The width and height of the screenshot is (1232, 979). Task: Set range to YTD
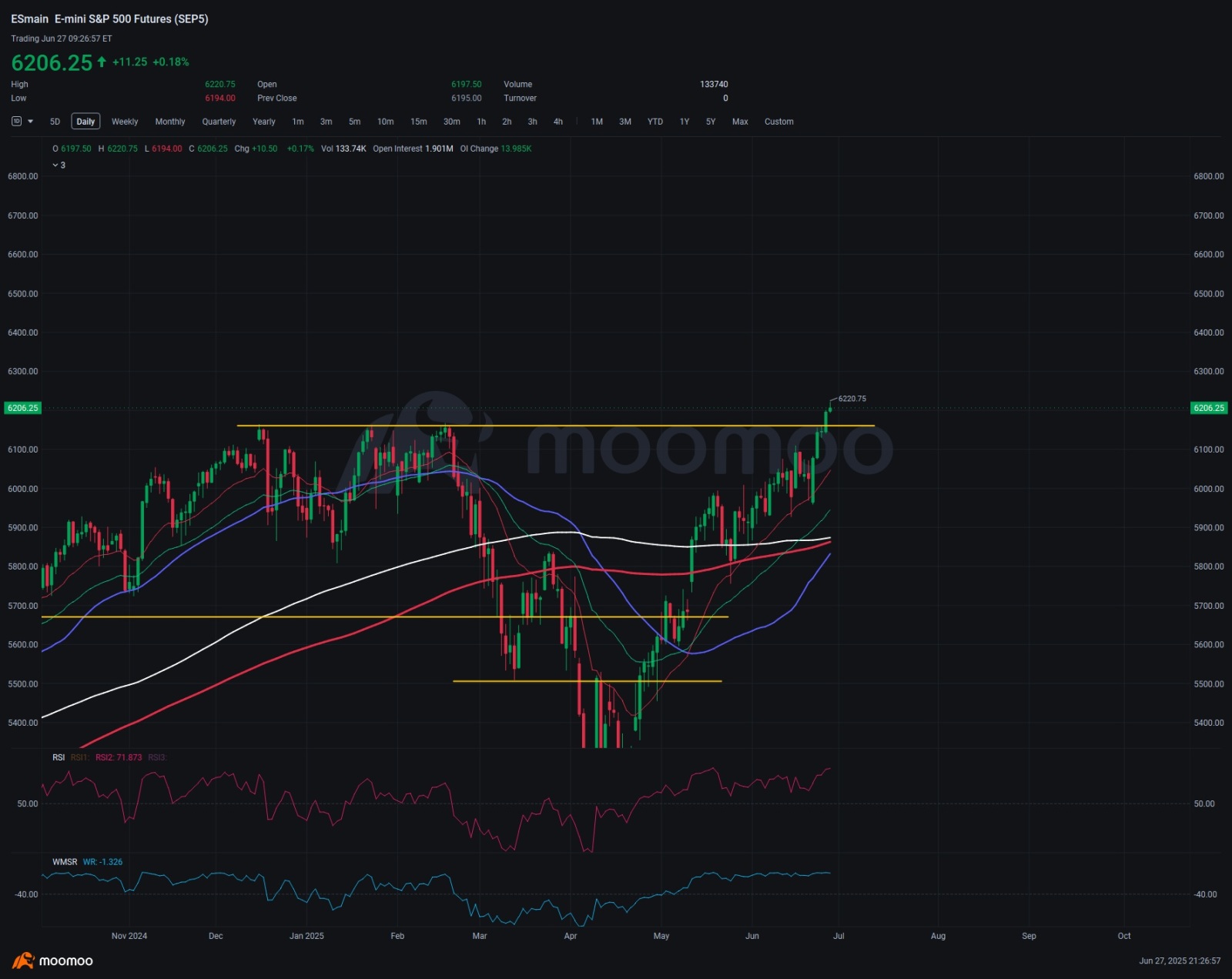tap(655, 122)
